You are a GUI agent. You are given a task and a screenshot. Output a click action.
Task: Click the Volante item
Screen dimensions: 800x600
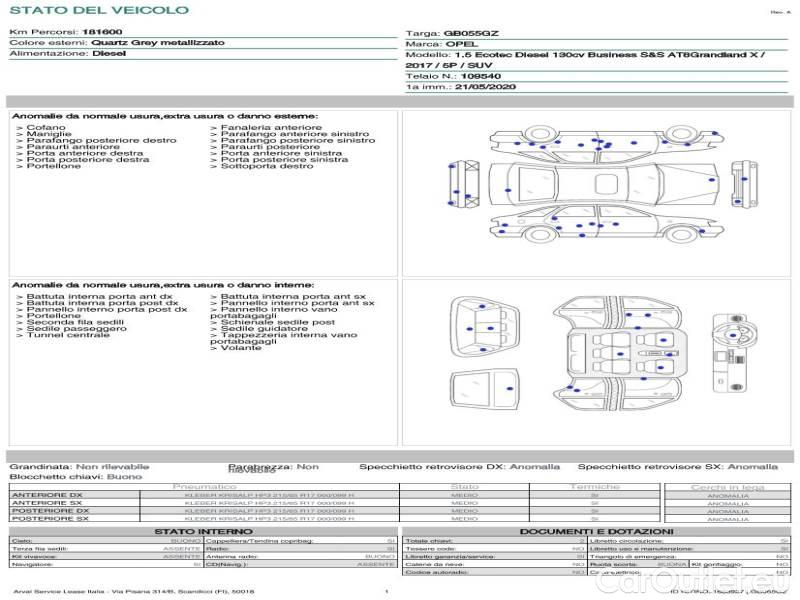point(236,347)
